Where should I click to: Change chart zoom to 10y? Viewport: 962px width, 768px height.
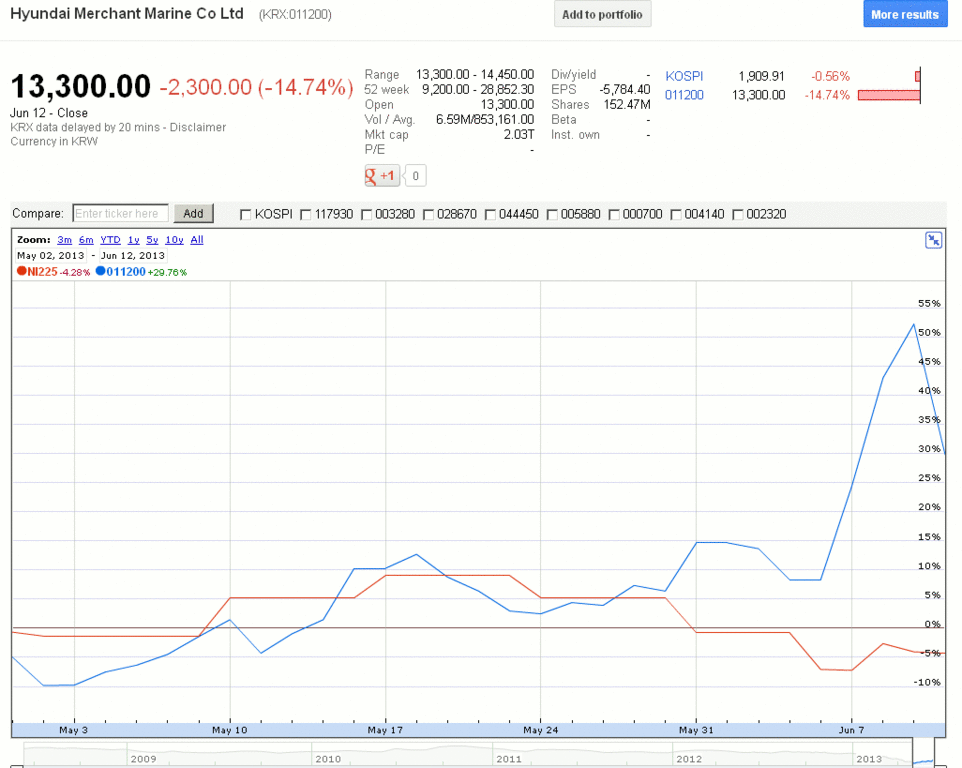pyautogui.click(x=174, y=240)
